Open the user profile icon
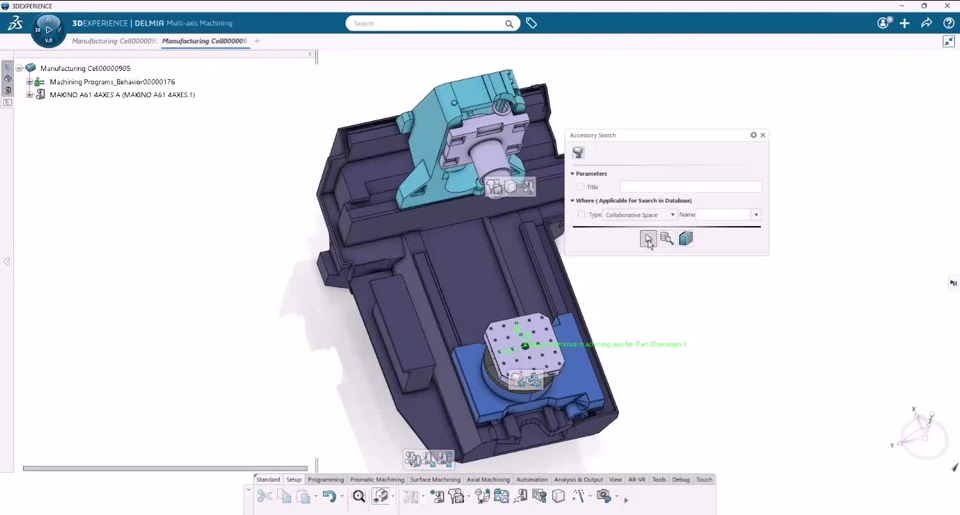The width and height of the screenshot is (960, 515). (x=883, y=23)
